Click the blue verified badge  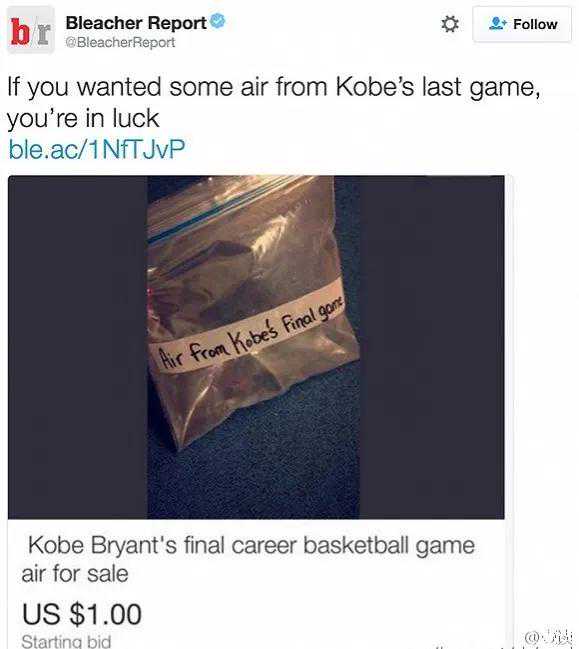pyautogui.click(x=218, y=21)
